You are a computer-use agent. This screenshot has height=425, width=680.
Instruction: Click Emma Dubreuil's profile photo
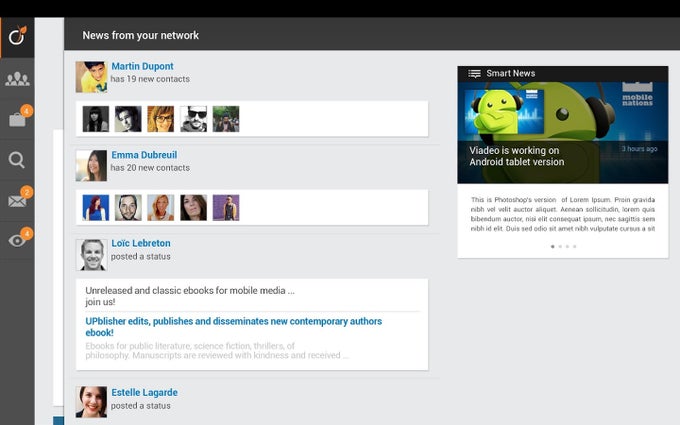[x=91, y=165]
